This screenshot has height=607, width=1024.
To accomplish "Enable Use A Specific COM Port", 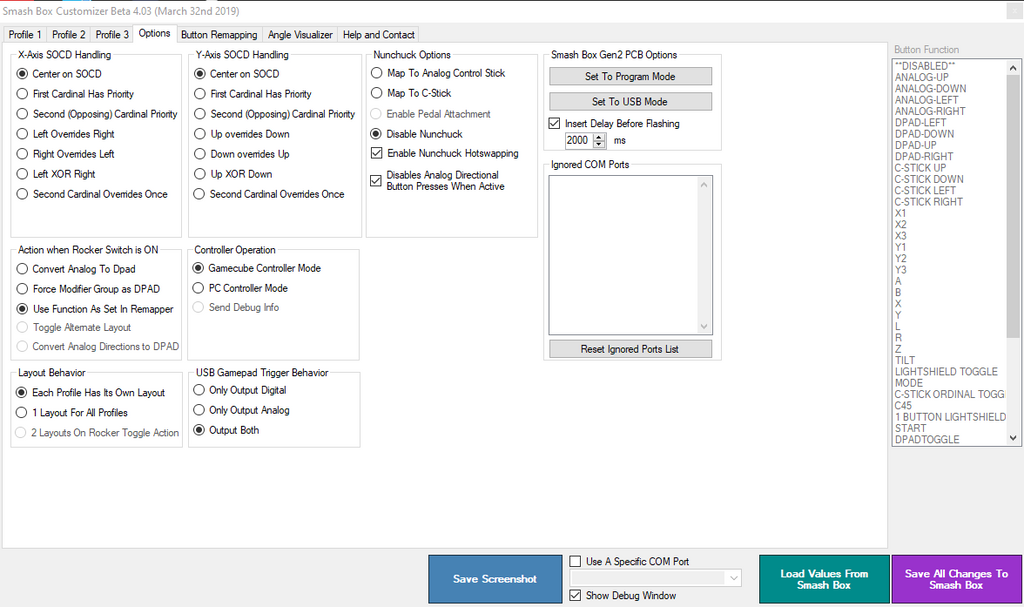I will (575, 562).
